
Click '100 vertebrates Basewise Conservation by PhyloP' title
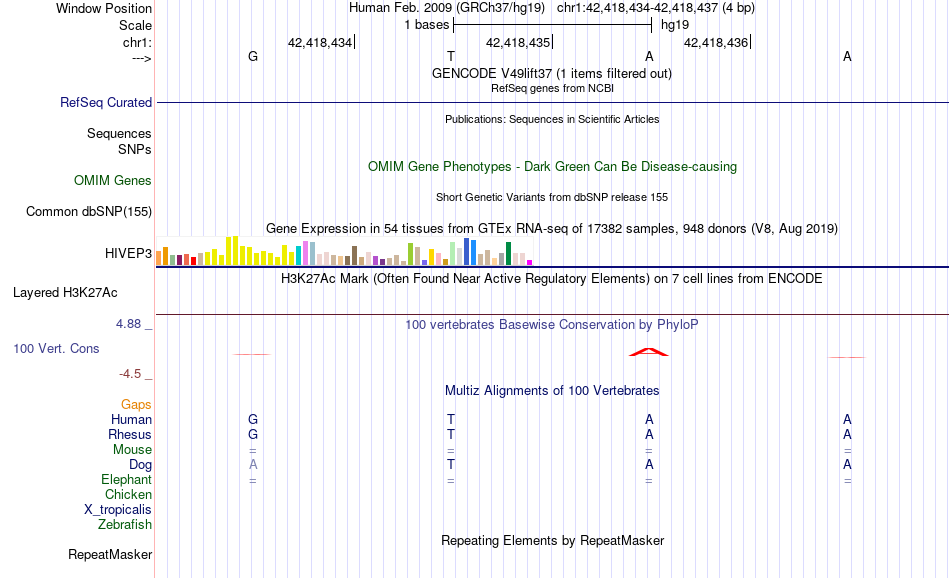pos(552,325)
